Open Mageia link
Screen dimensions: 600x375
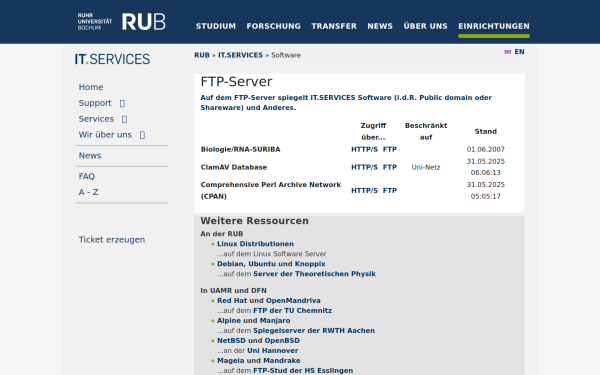(x=230, y=360)
